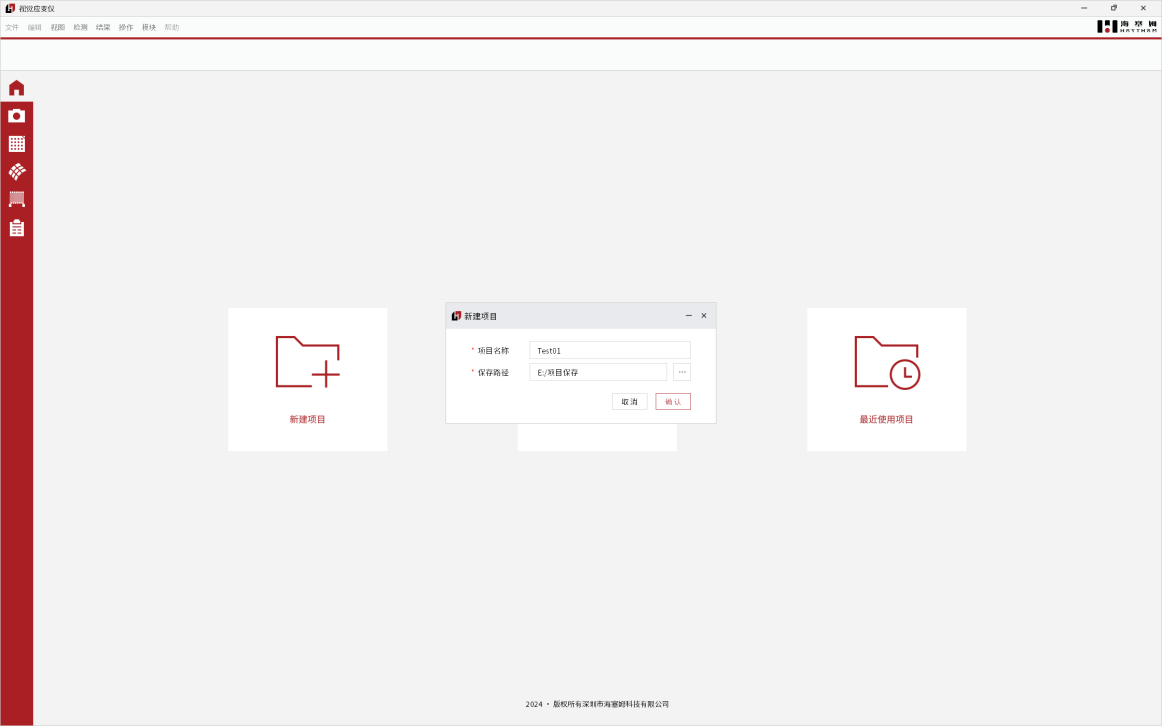Close the 新建项目 dialog
This screenshot has height=726, width=1162.
pyautogui.click(x=704, y=316)
